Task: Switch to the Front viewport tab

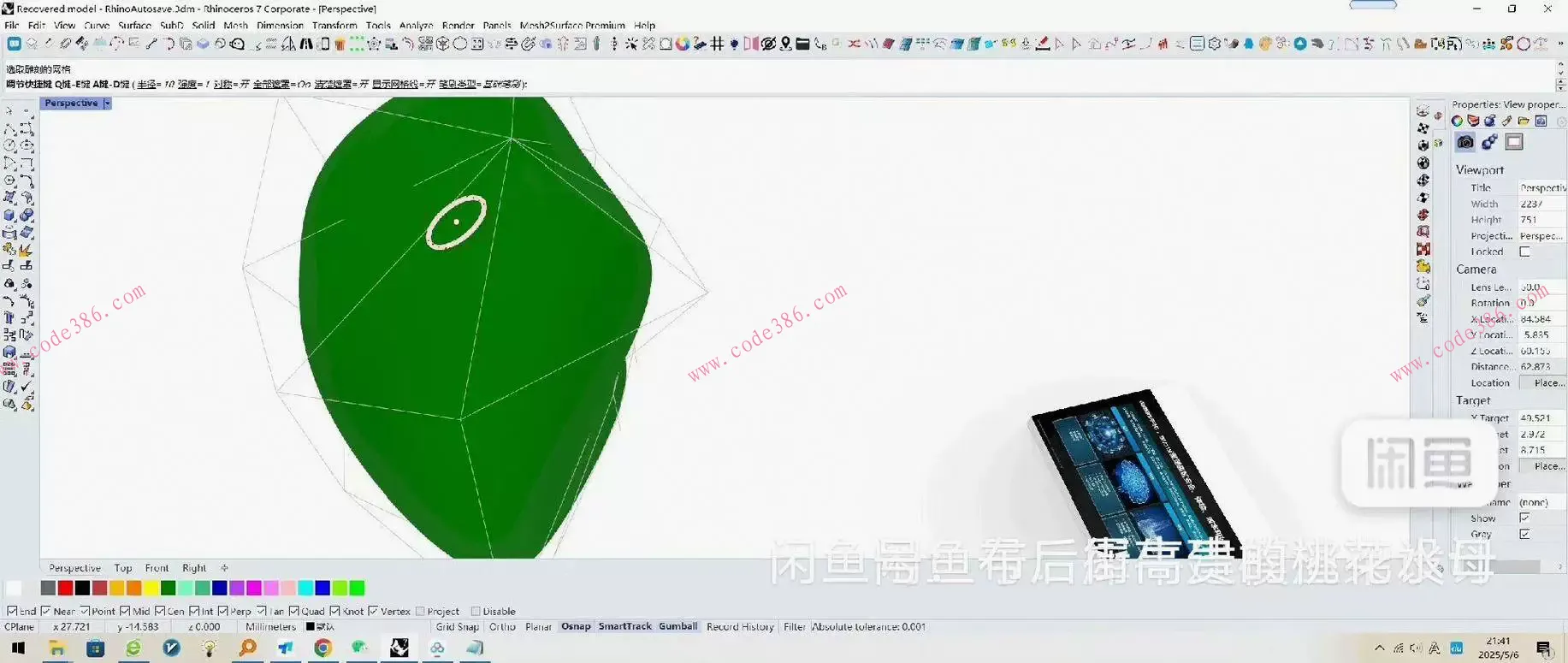Action: [157, 568]
